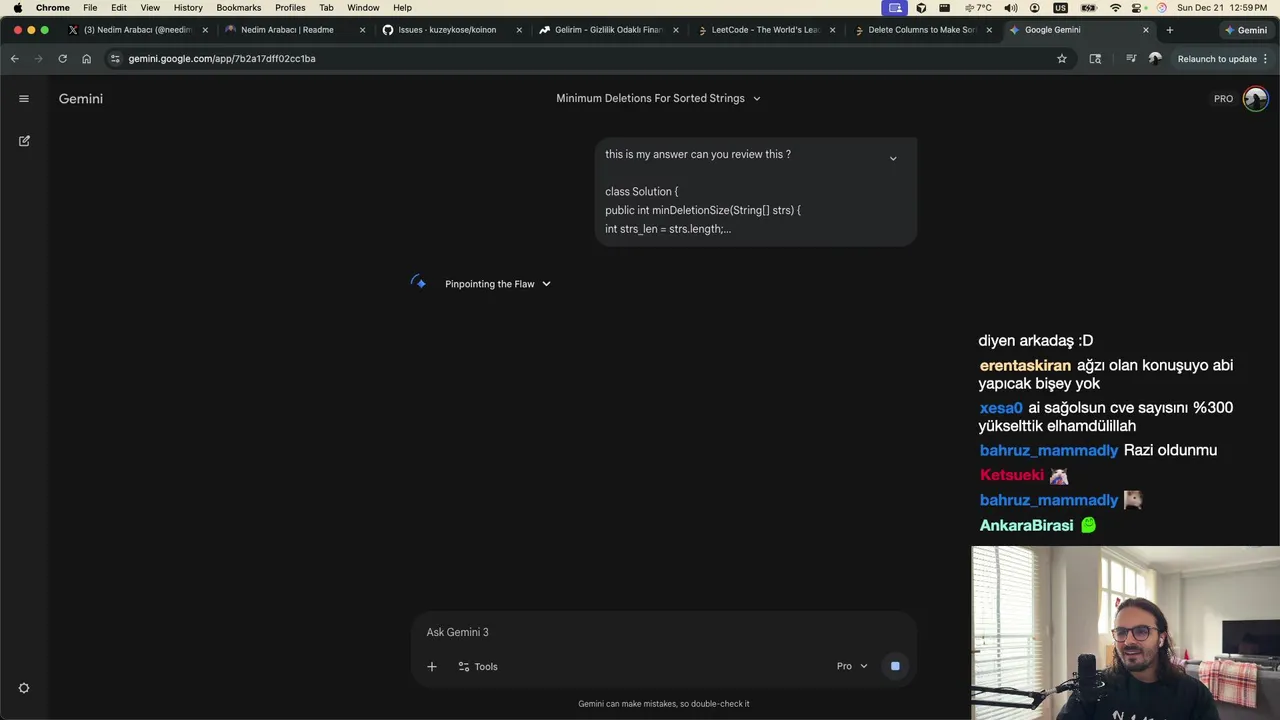Open the Chrome app menu
Image resolution: width=1280 pixels, height=720 pixels.
(53, 8)
